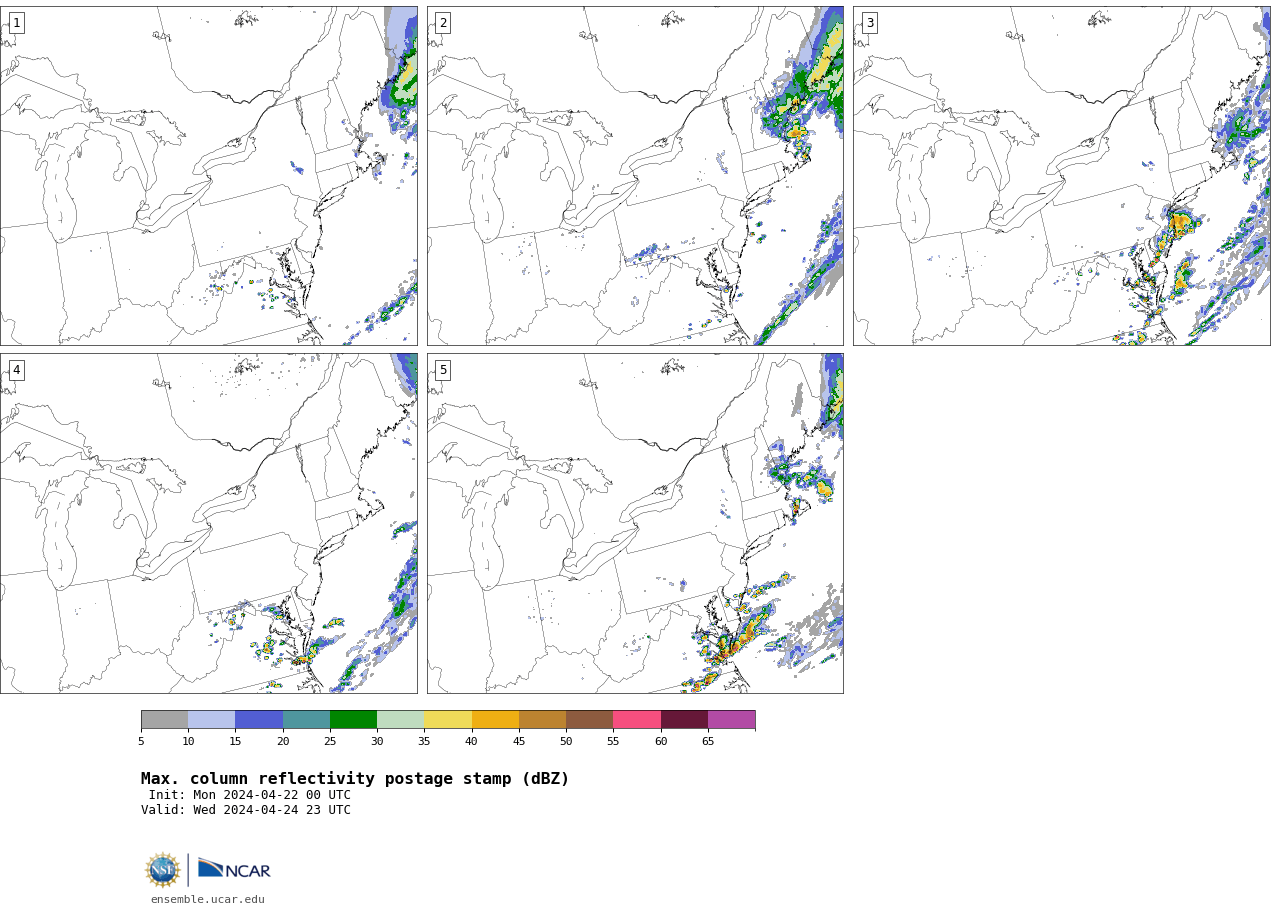The image size is (1280, 910).
Task: Click the colorbar tick label 35
Action: [424, 741]
